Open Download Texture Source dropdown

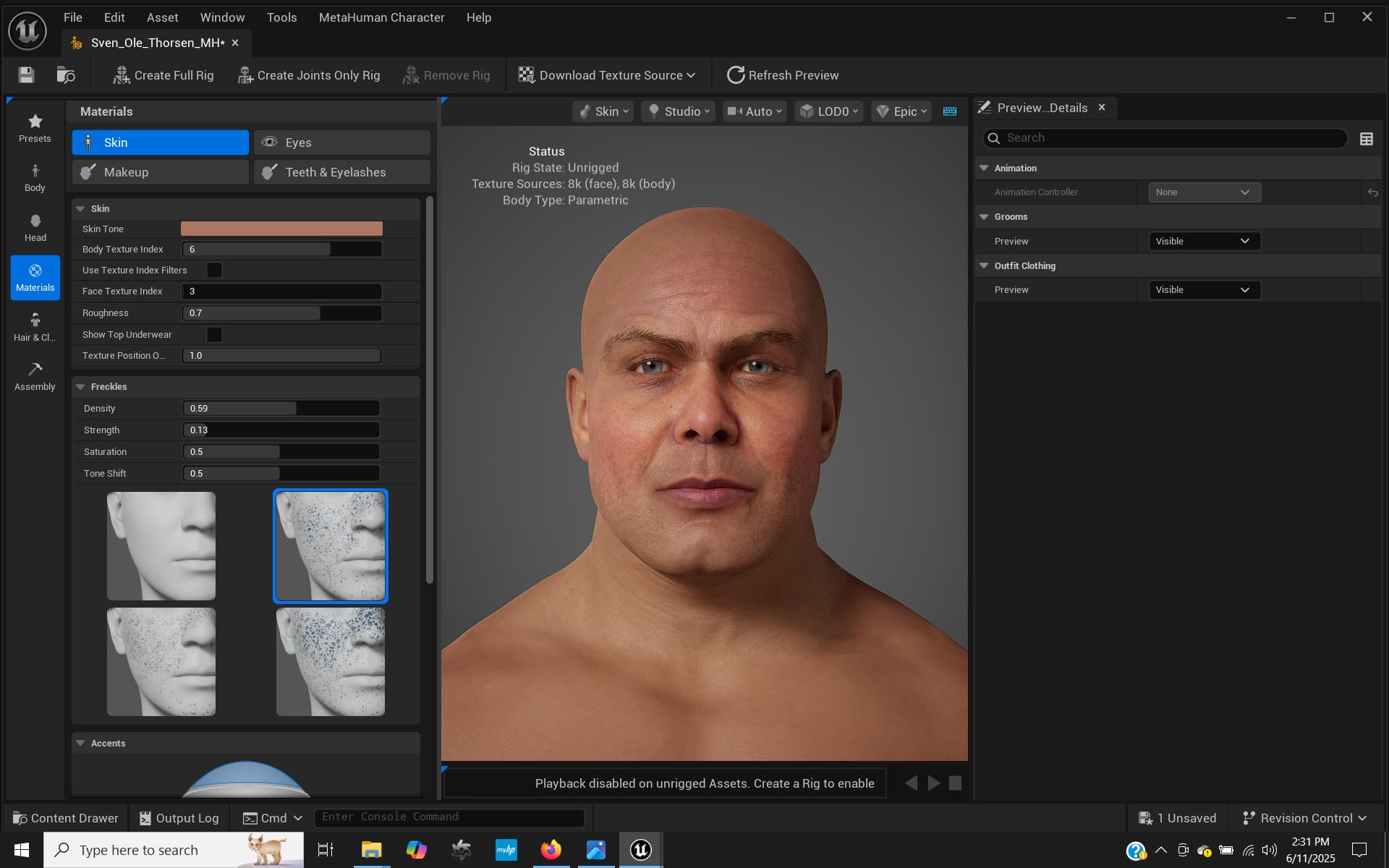[x=607, y=75]
